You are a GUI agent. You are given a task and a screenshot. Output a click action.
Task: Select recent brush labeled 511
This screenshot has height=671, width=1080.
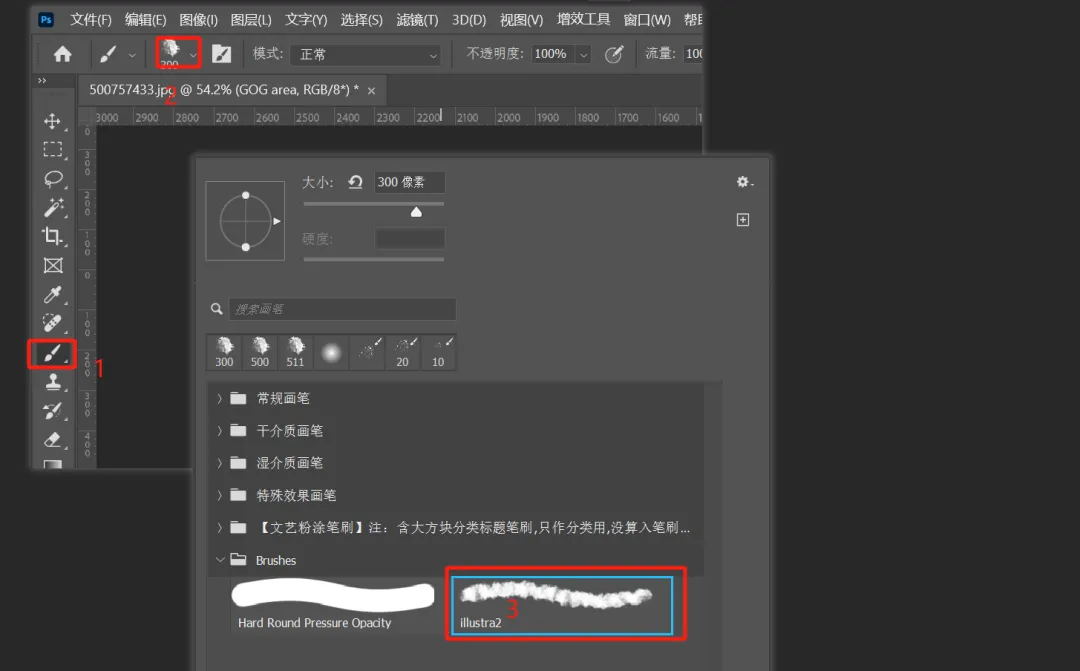(295, 352)
